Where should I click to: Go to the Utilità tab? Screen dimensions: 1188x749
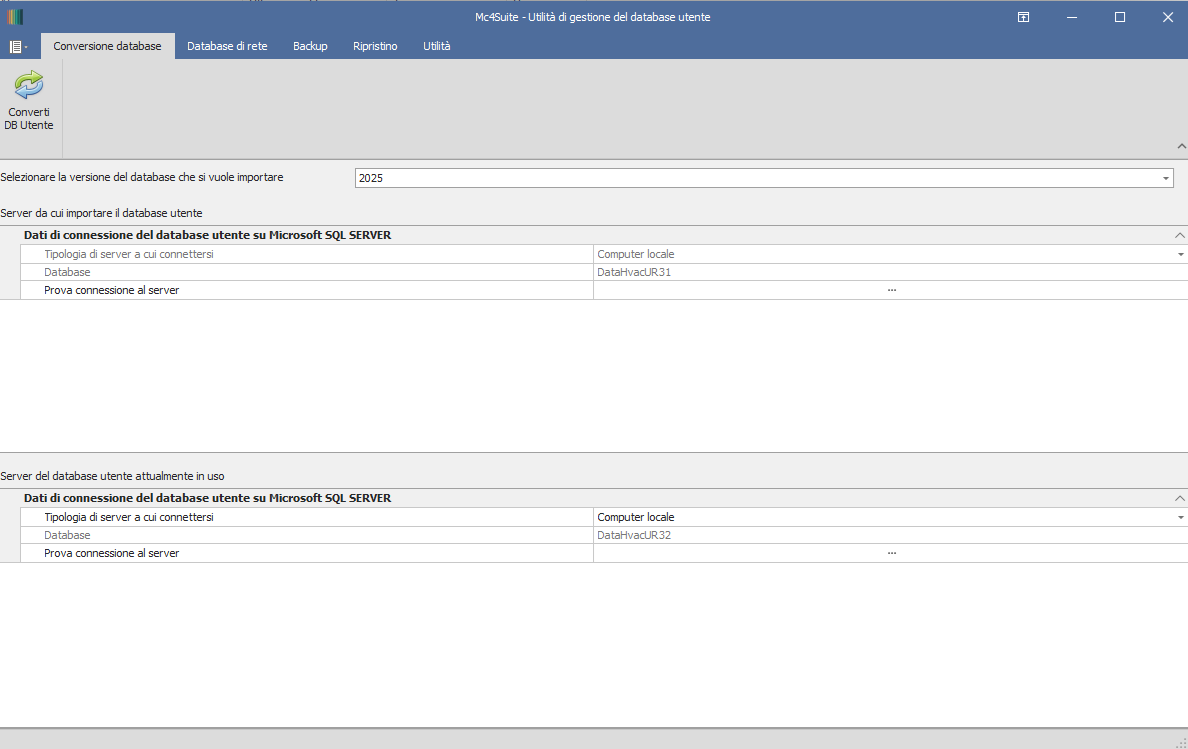436,46
